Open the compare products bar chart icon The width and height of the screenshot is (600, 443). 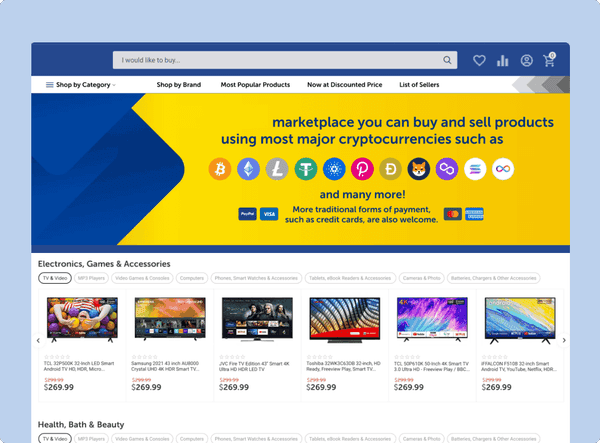tap(503, 61)
